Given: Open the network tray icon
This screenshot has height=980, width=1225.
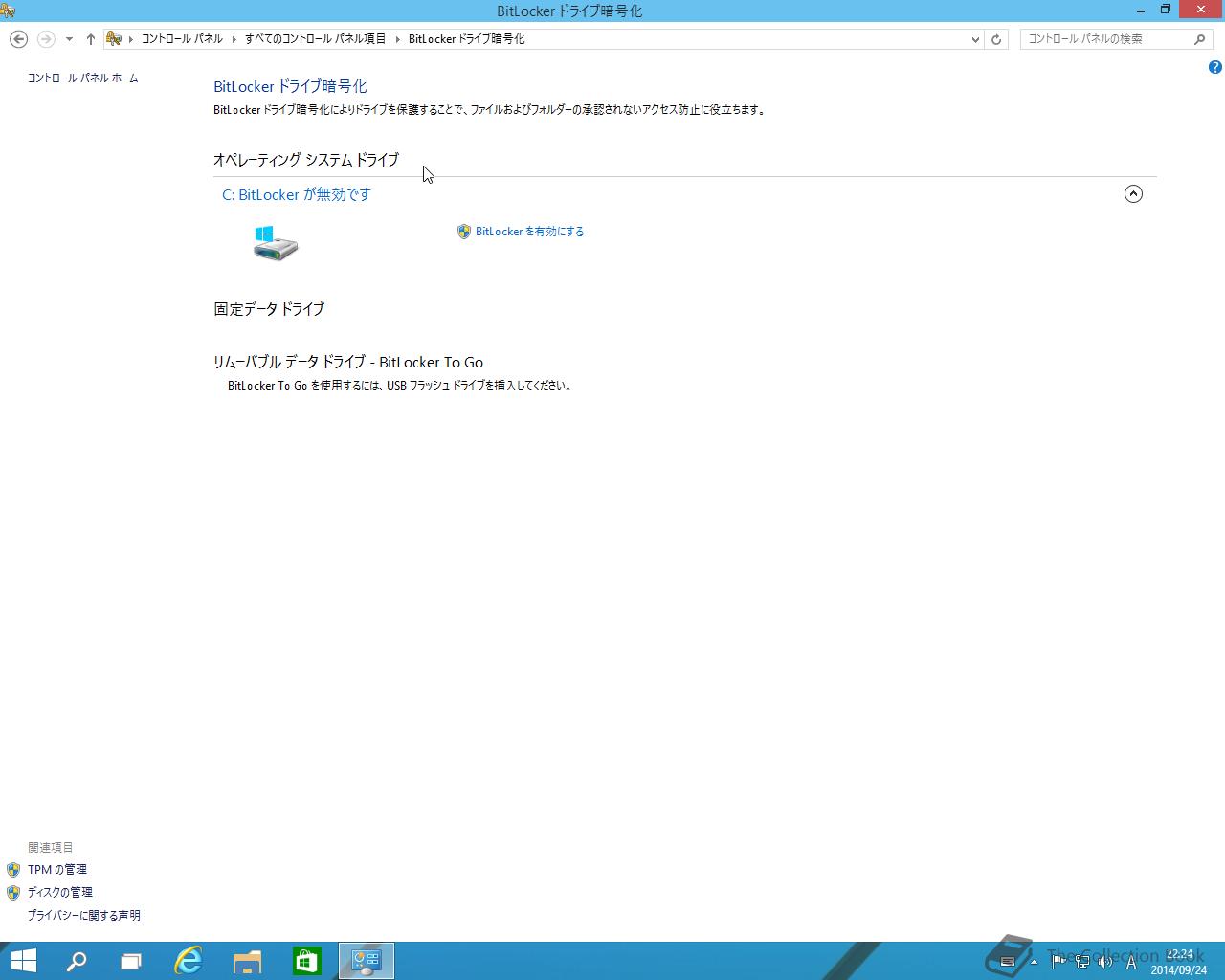Looking at the screenshot, I should coord(1082,962).
